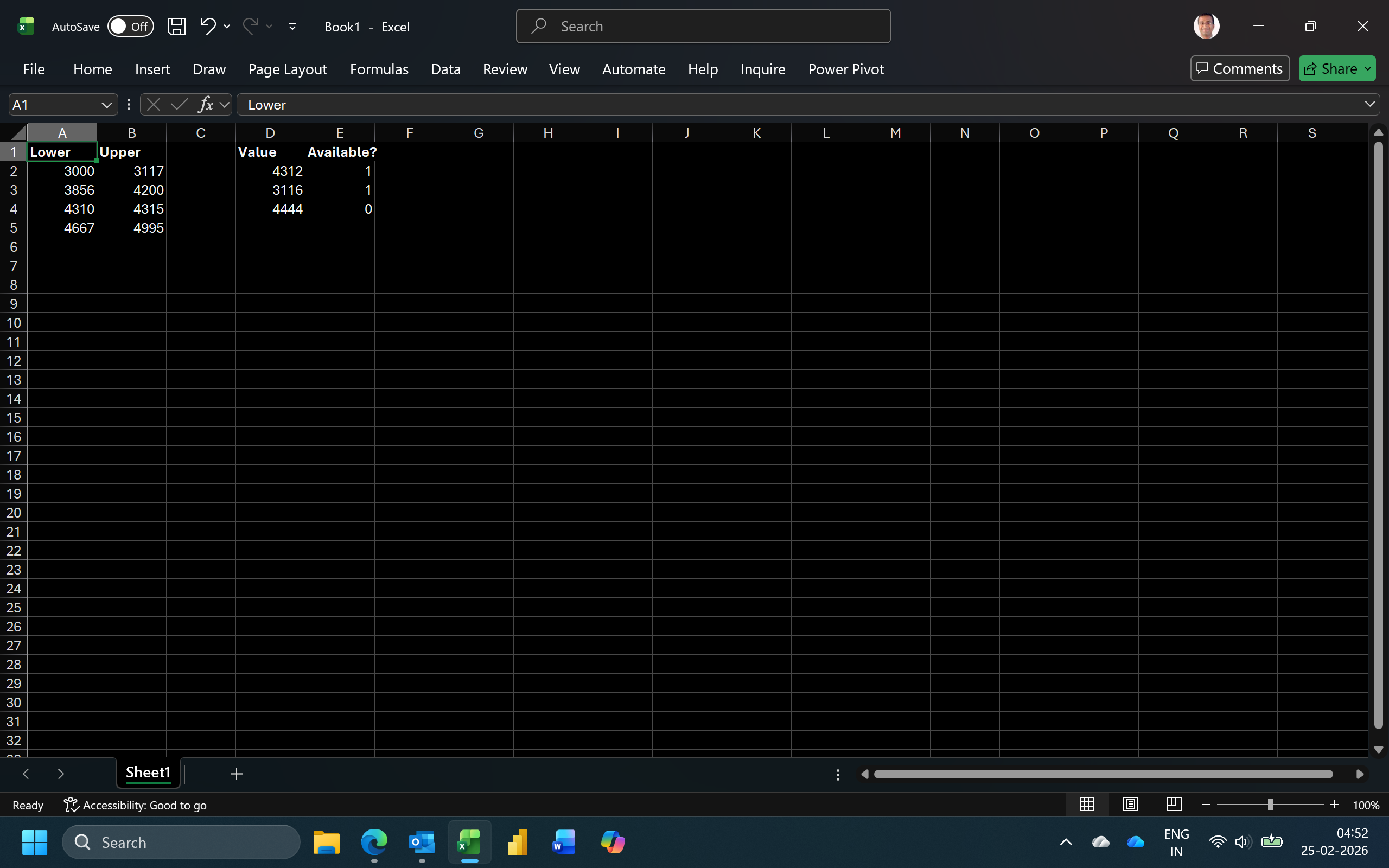Open the Data ribbon tab
Image resolution: width=1389 pixels, height=868 pixels.
pos(445,69)
